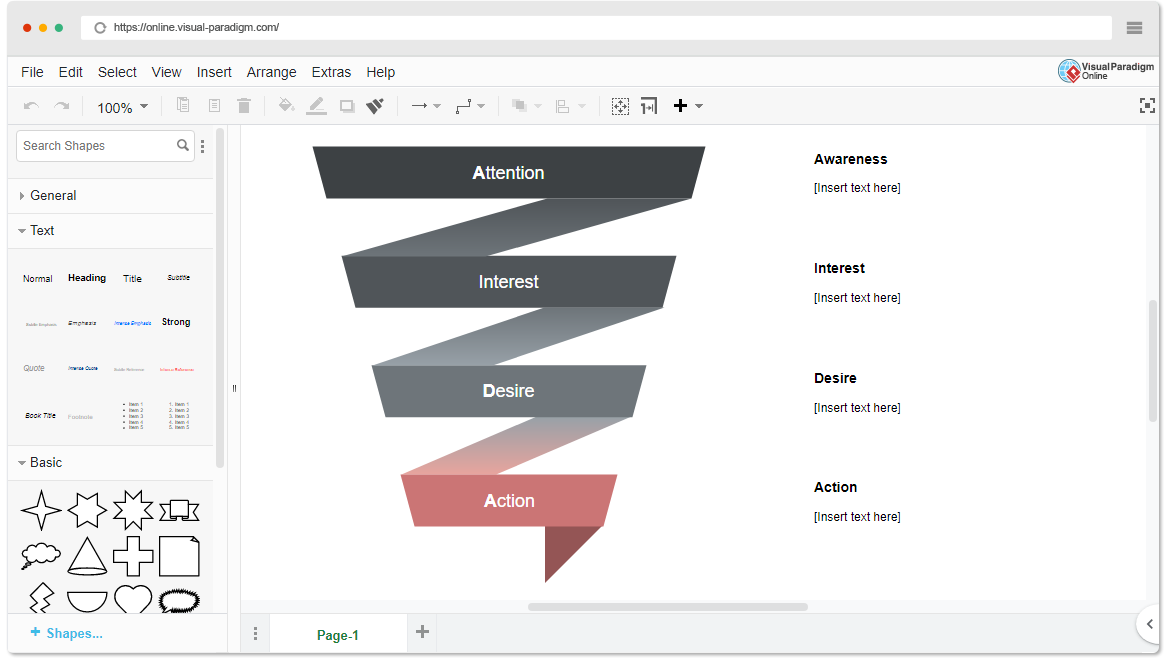Apply the Shadow tool
1170x665 pixels.
tap(346, 105)
